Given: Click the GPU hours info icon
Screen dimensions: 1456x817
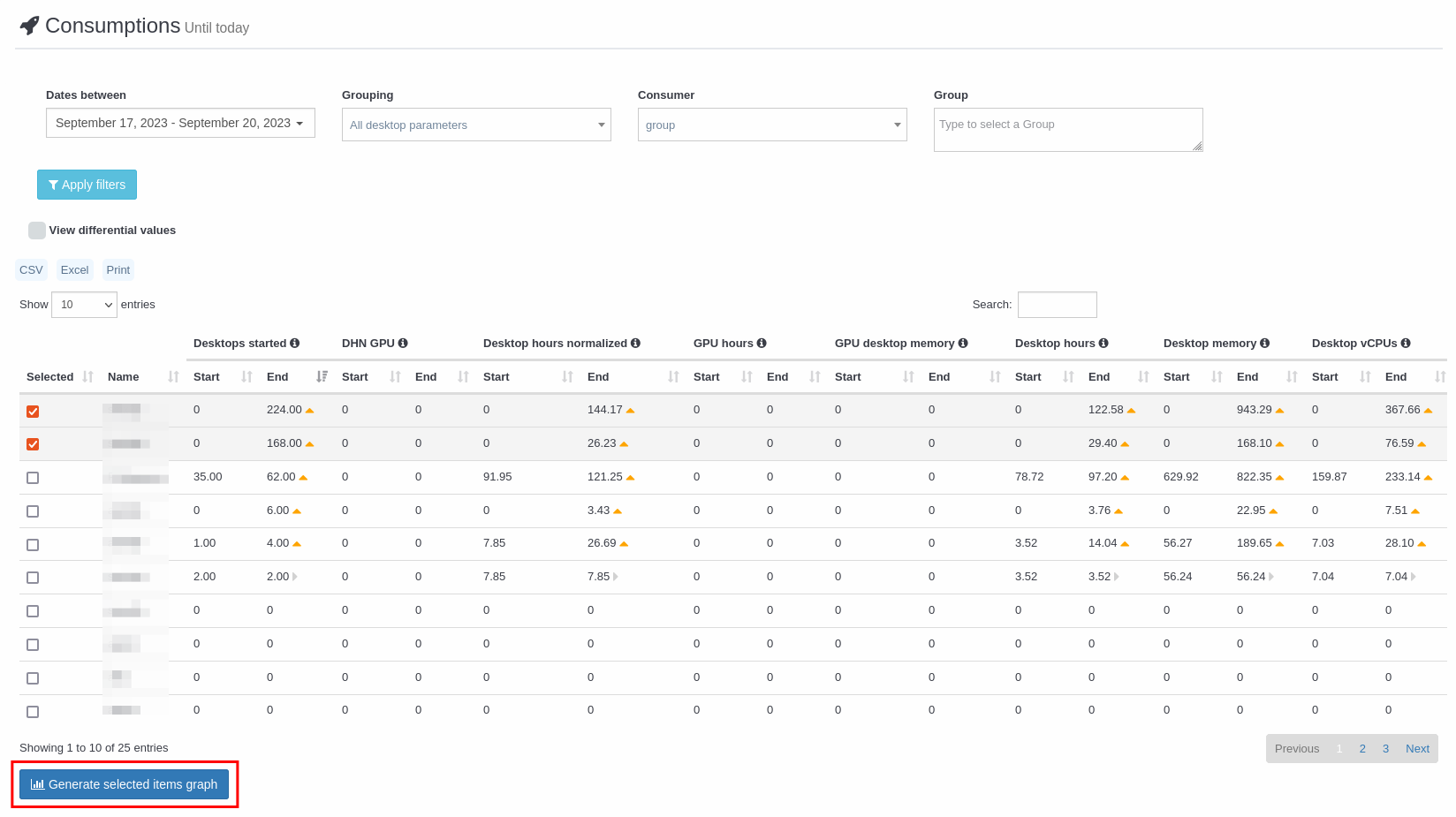Looking at the screenshot, I should (x=762, y=344).
